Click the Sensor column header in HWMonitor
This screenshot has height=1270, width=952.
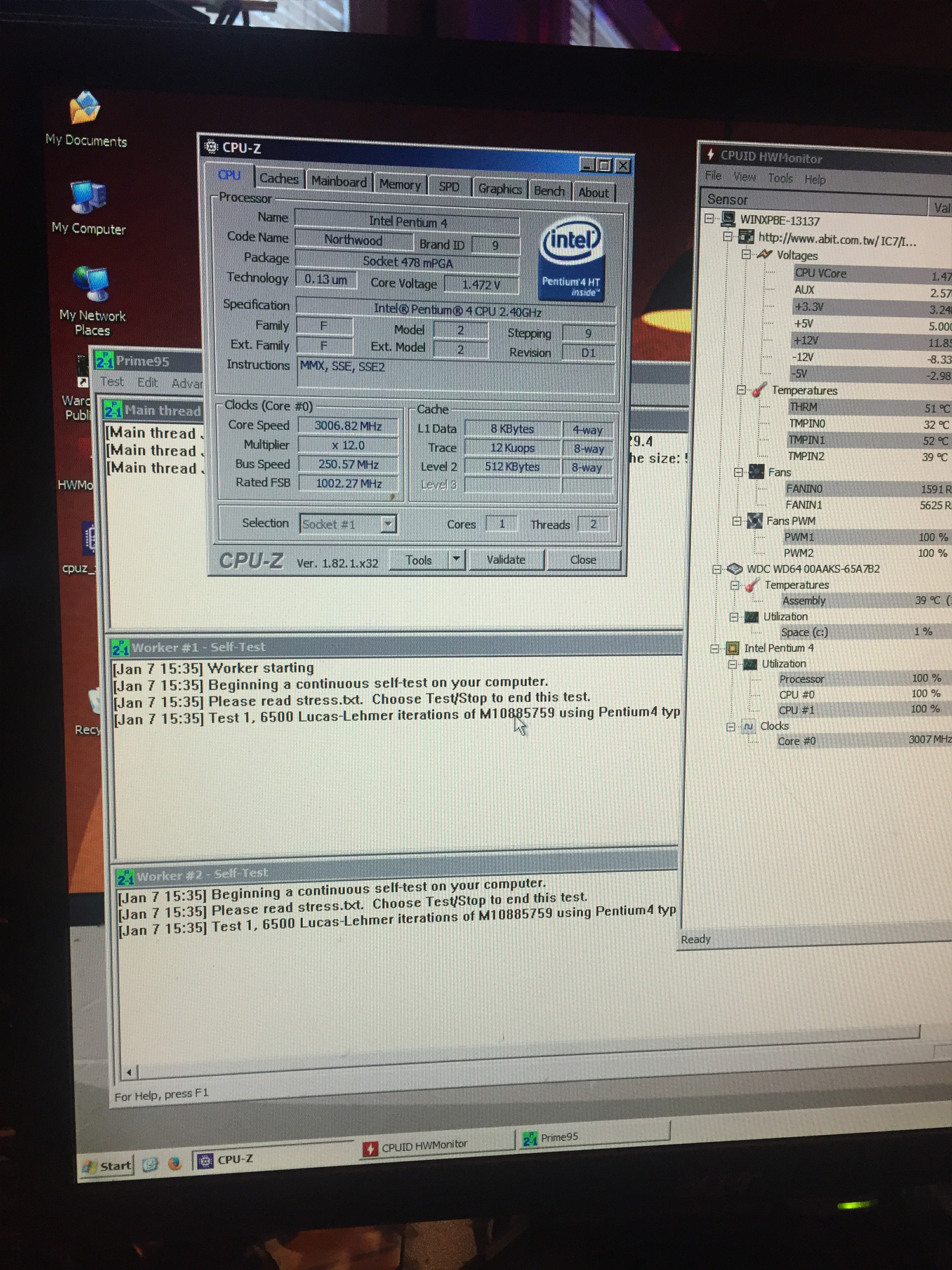[814, 200]
